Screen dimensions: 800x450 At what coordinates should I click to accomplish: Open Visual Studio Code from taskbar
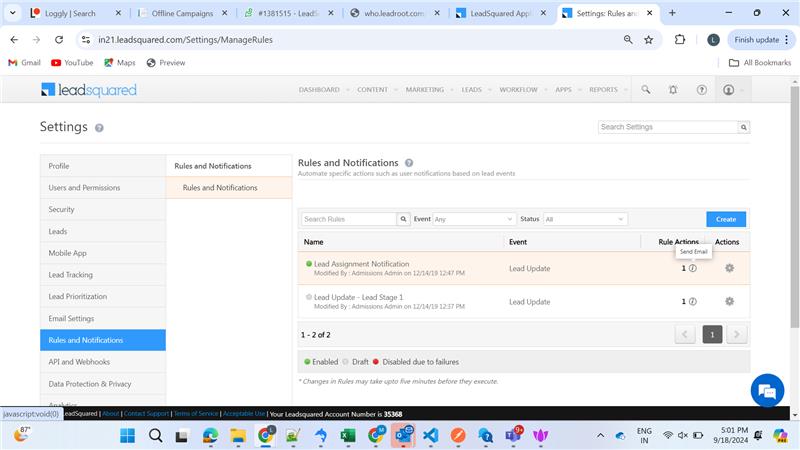click(431, 436)
